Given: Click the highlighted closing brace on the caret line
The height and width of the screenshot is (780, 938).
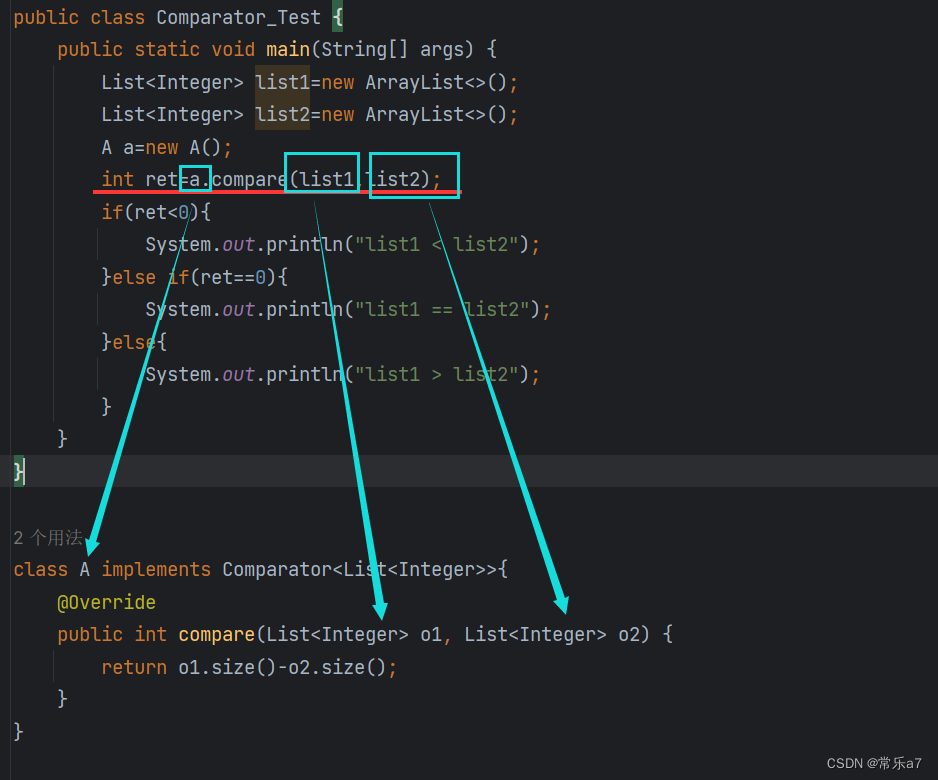Looking at the screenshot, I should pos(19,471).
